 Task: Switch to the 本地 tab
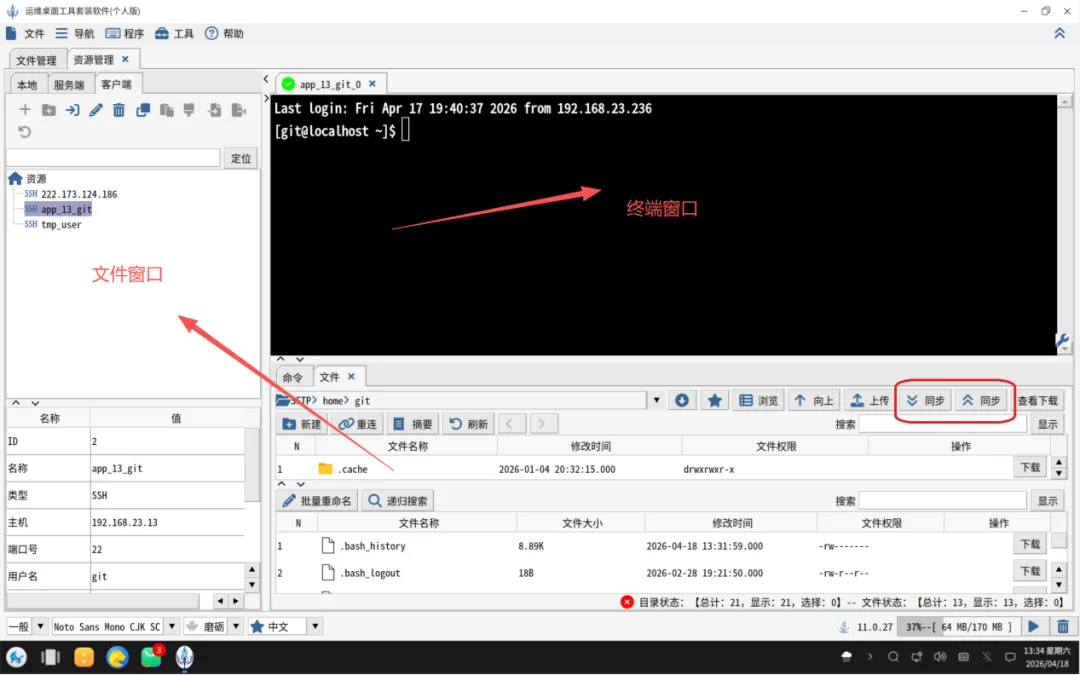click(x=28, y=85)
